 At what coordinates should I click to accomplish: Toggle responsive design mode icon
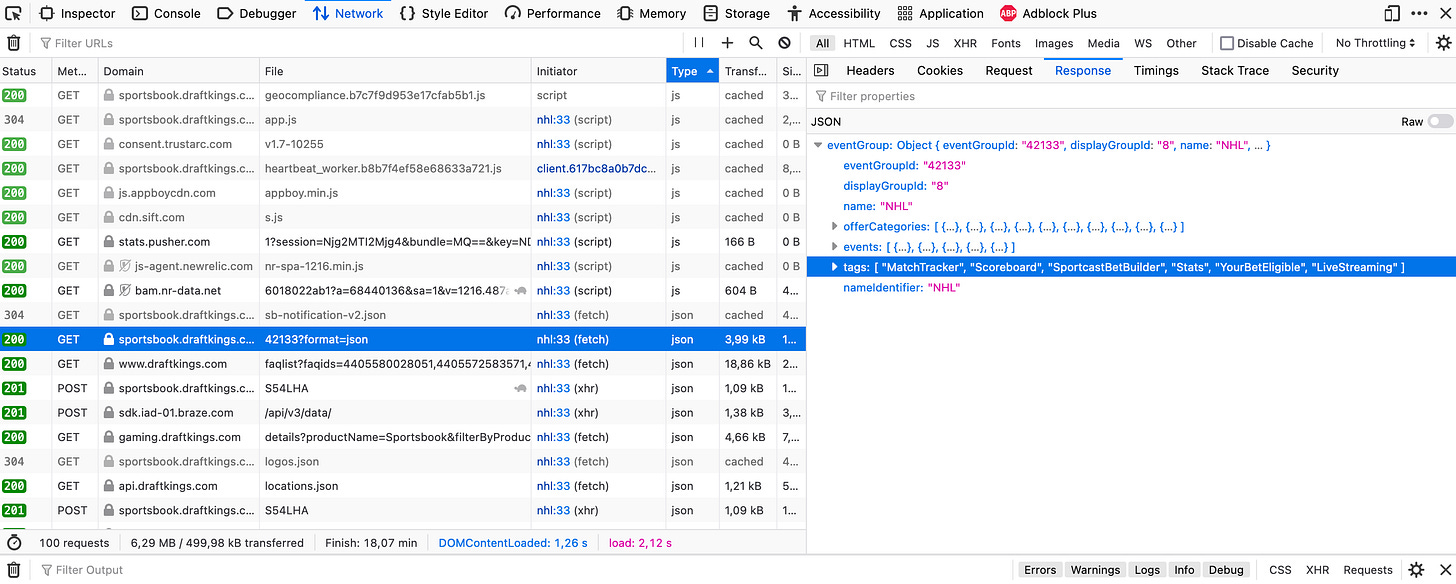pos(1391,13)
